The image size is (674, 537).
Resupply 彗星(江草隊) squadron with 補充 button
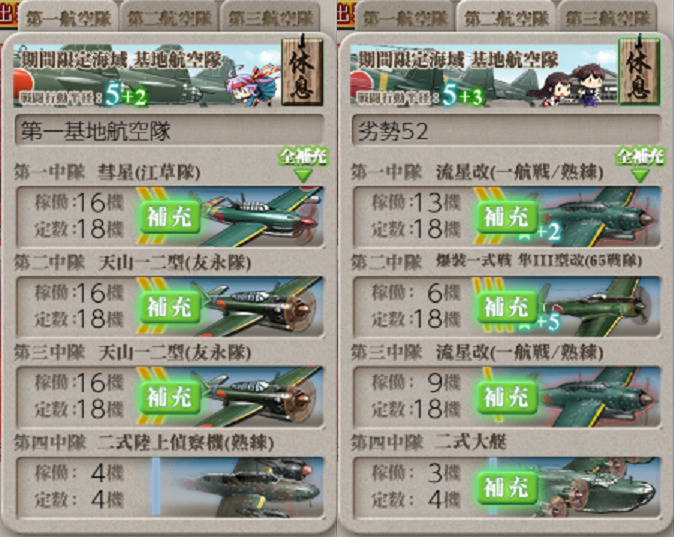(x=170, y=217)
